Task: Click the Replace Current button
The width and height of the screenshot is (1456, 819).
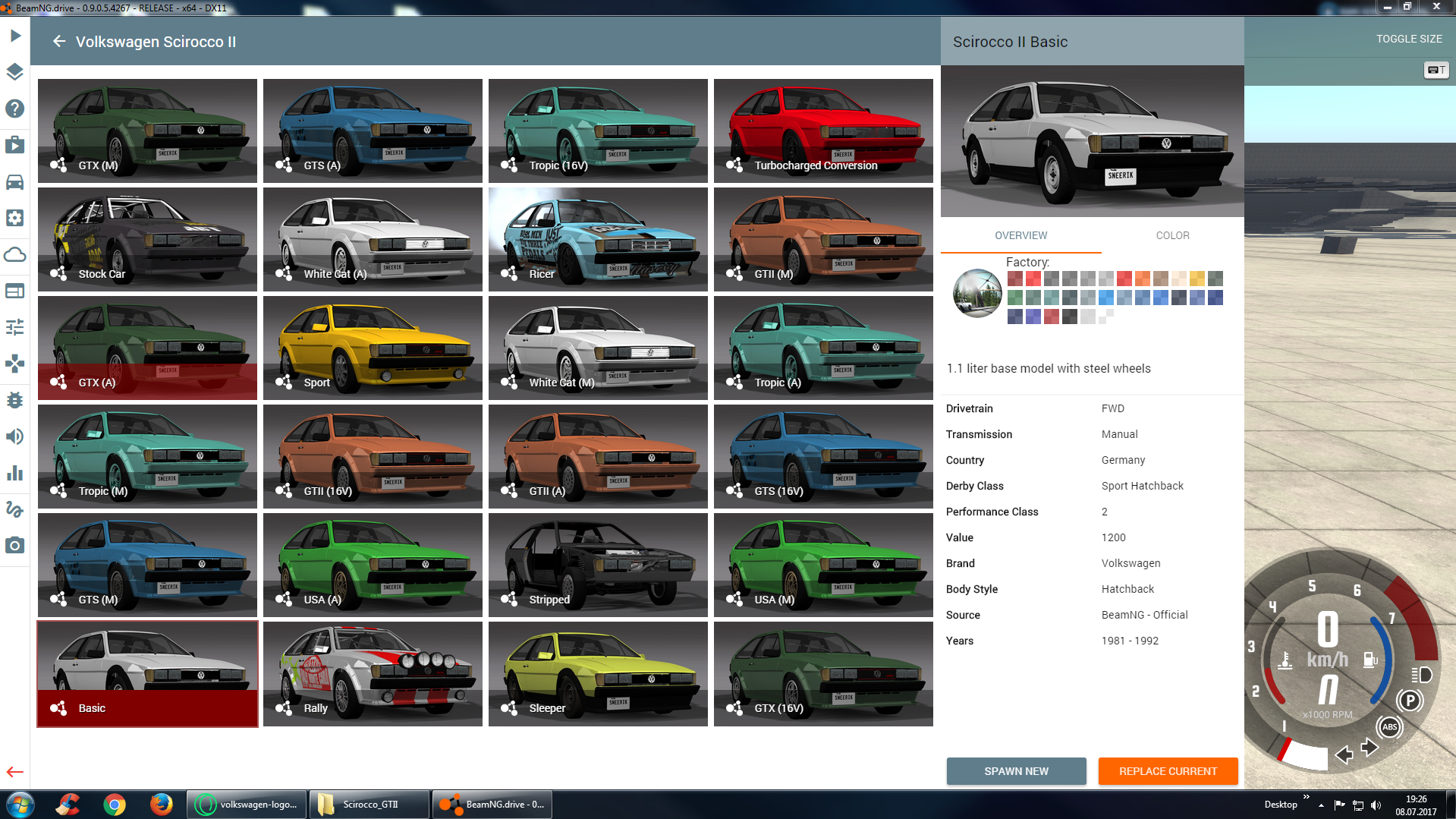Action: click(1168, 771)
